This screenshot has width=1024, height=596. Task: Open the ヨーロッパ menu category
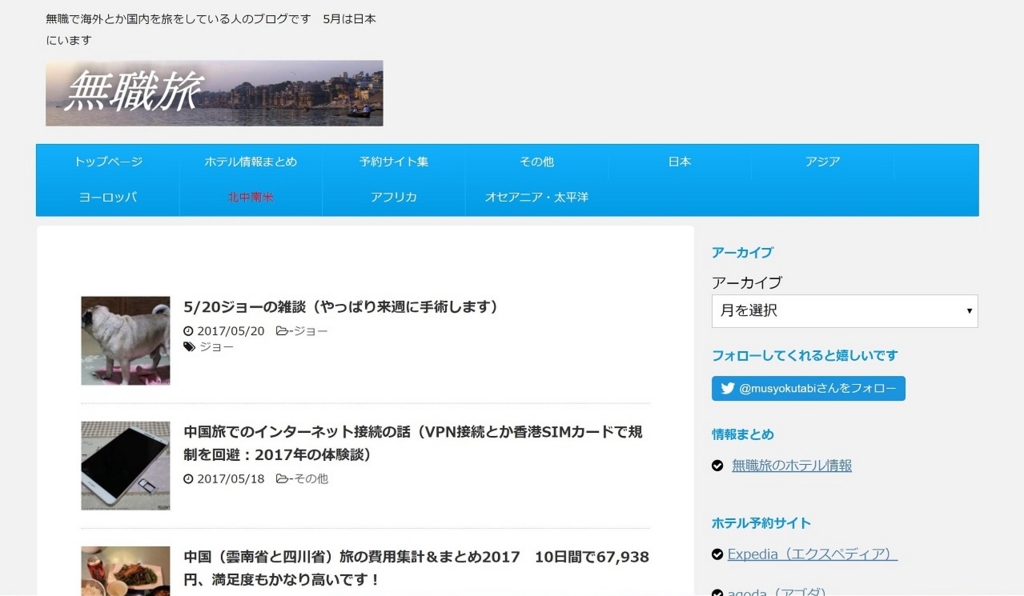108,197
